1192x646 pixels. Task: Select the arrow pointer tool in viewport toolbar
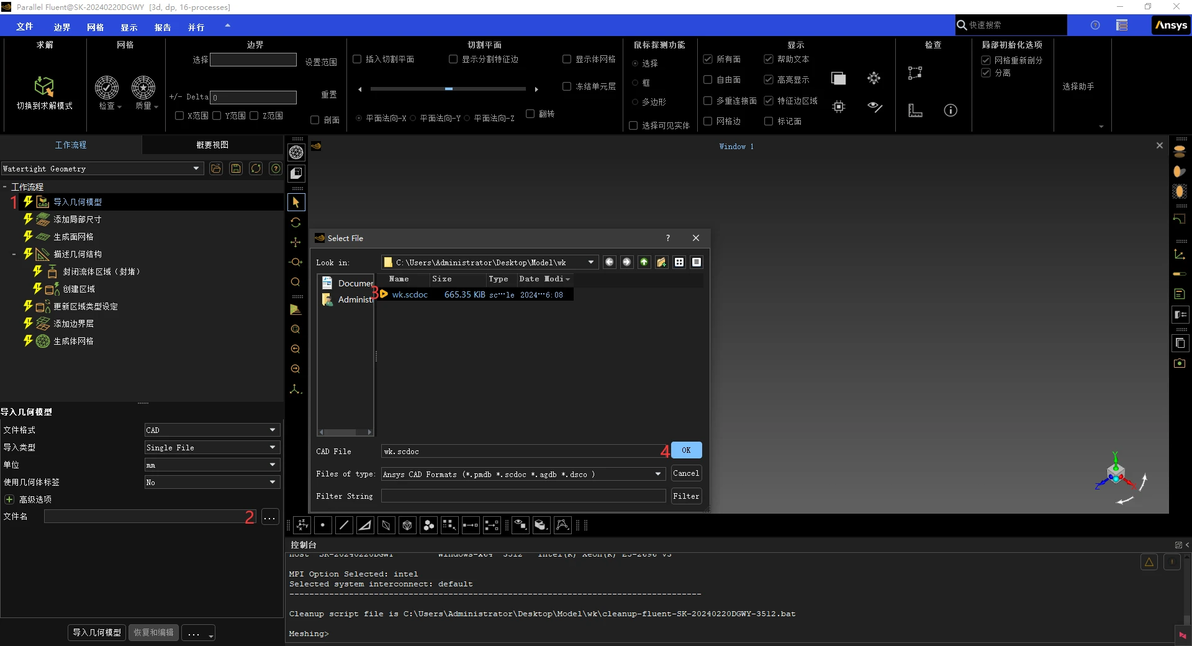[x=296, y=202]
